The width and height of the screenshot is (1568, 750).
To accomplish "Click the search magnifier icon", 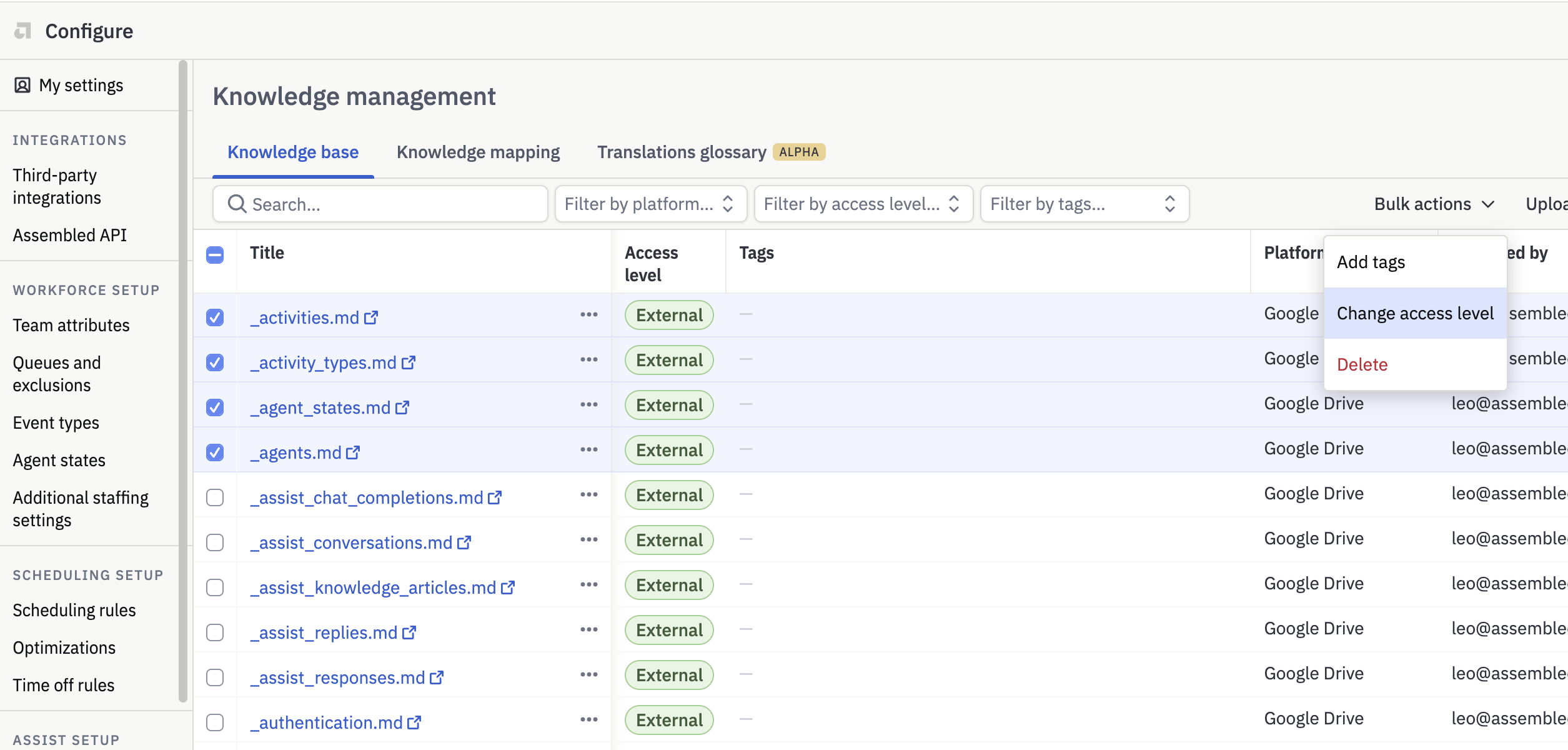I will coord(237,204).
